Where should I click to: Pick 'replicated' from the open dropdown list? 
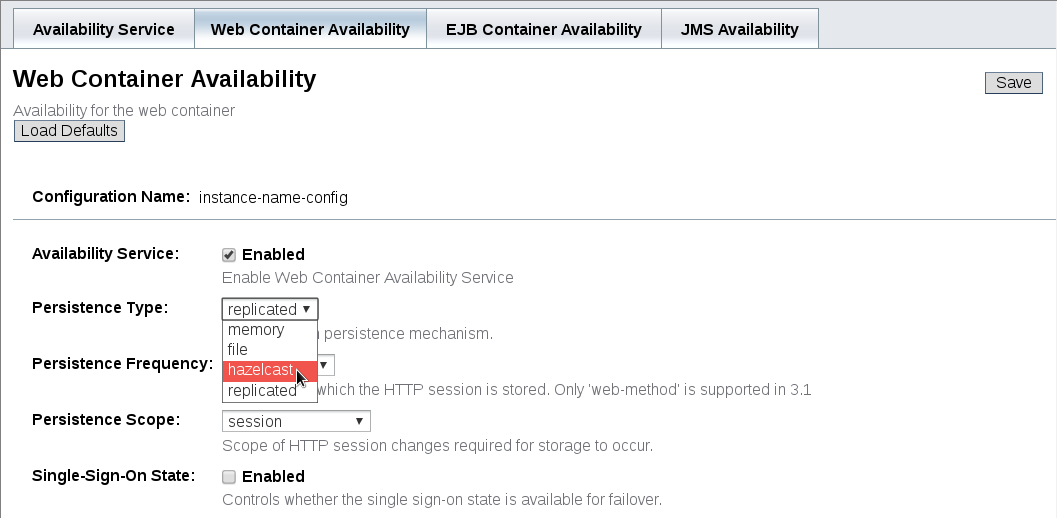pyautogui.click(x=270, y=391)
